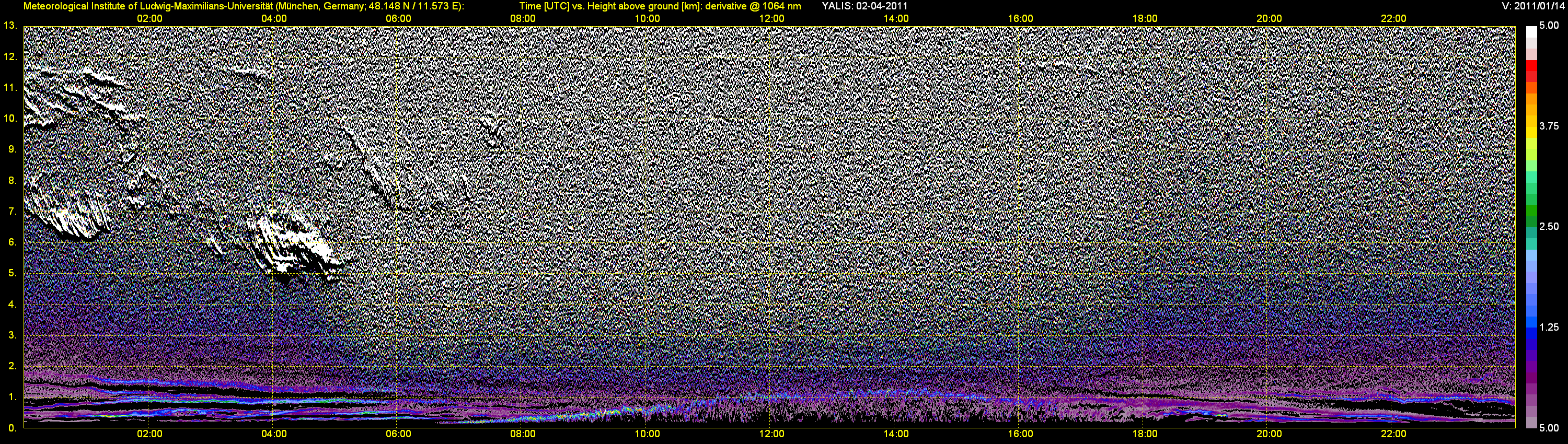Click the 5.00 value atop the color scale
This screenshot has height=444, width=1568.
1549,26
